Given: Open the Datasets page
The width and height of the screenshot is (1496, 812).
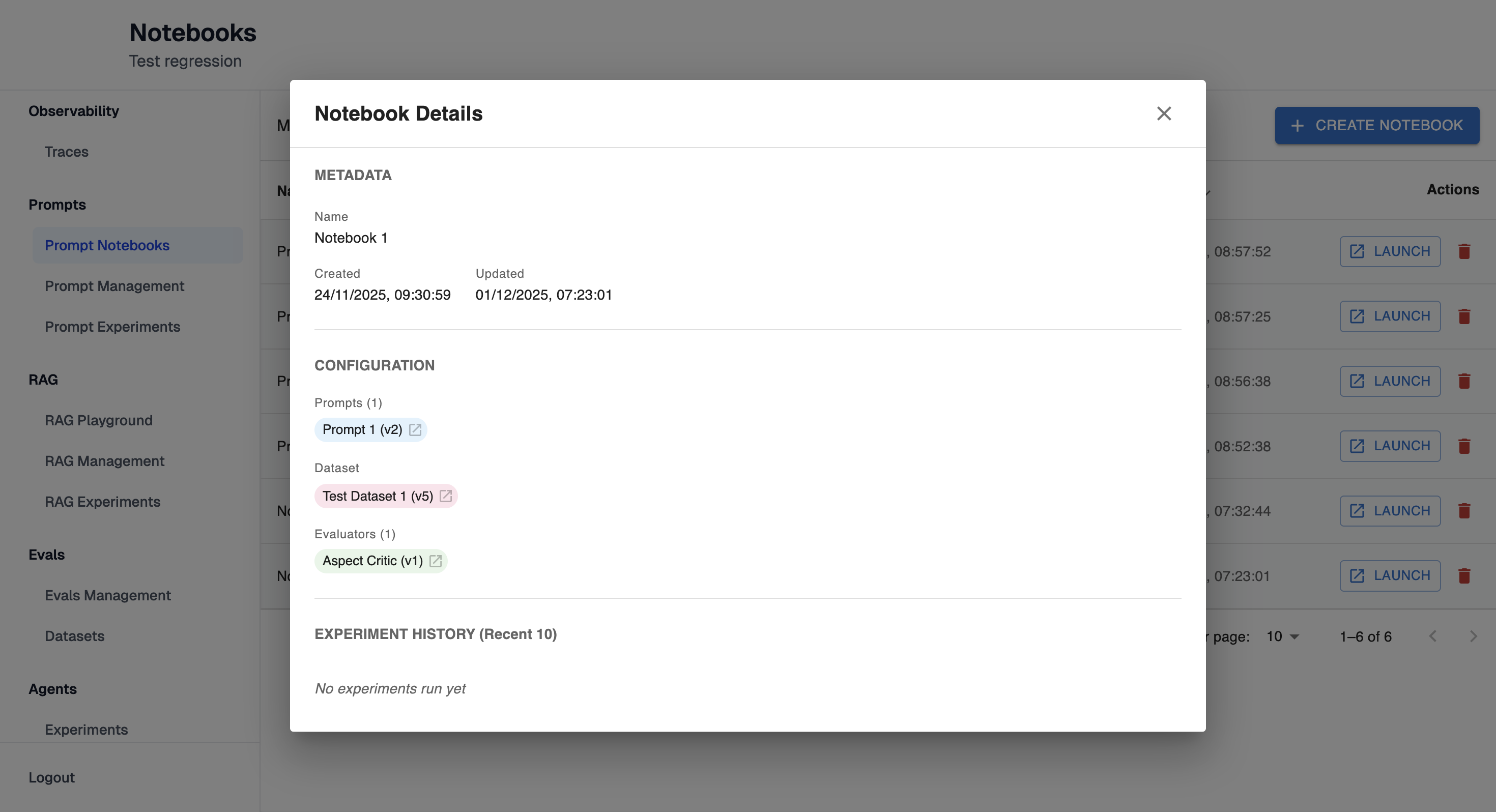Looking at the screenshot, I should pyautogui.click(x=74, y=636).
